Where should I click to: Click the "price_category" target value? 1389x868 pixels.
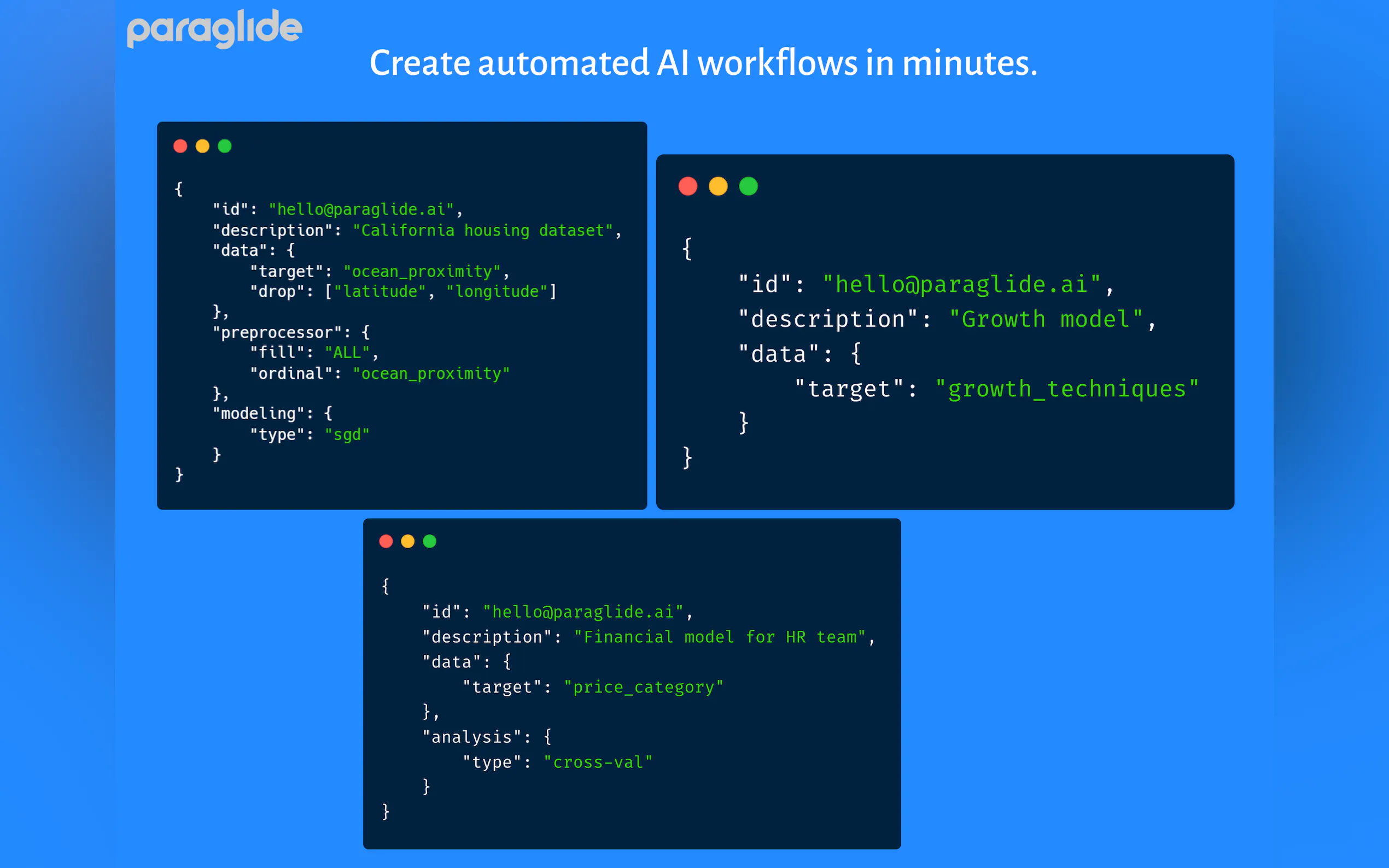[x=643, y=687]
